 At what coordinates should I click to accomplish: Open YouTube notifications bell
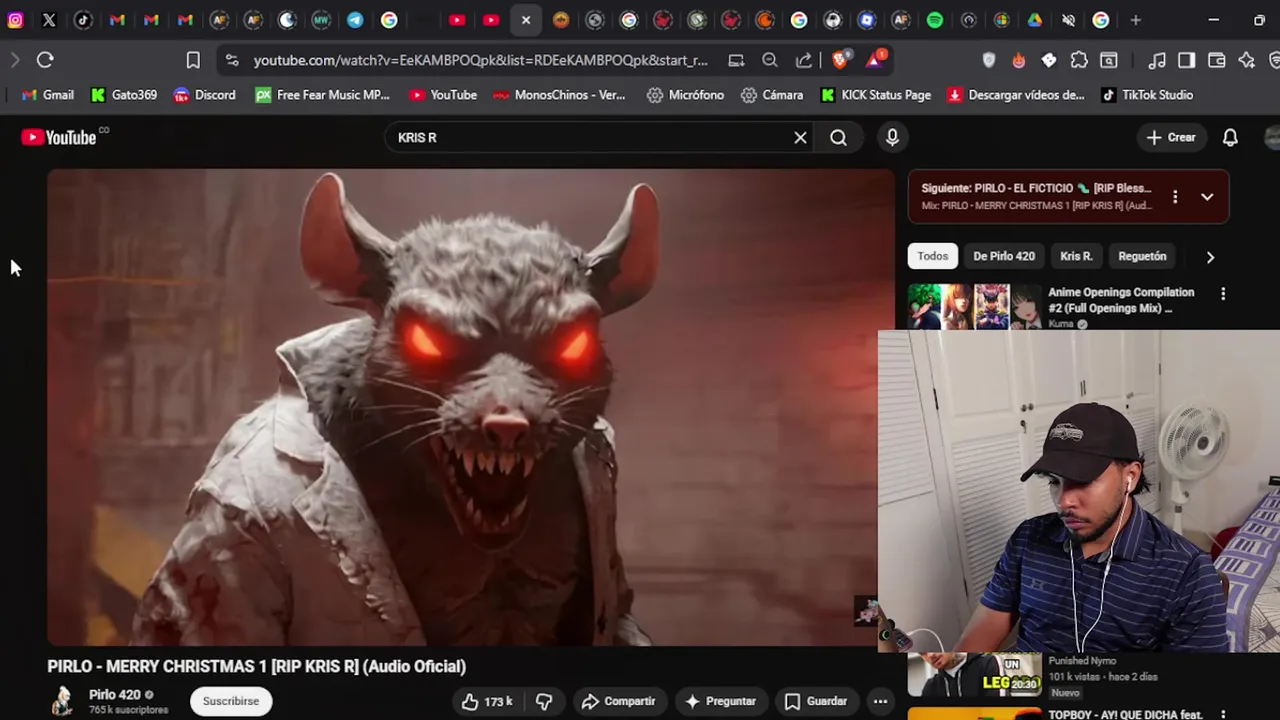click(1230, 137)
